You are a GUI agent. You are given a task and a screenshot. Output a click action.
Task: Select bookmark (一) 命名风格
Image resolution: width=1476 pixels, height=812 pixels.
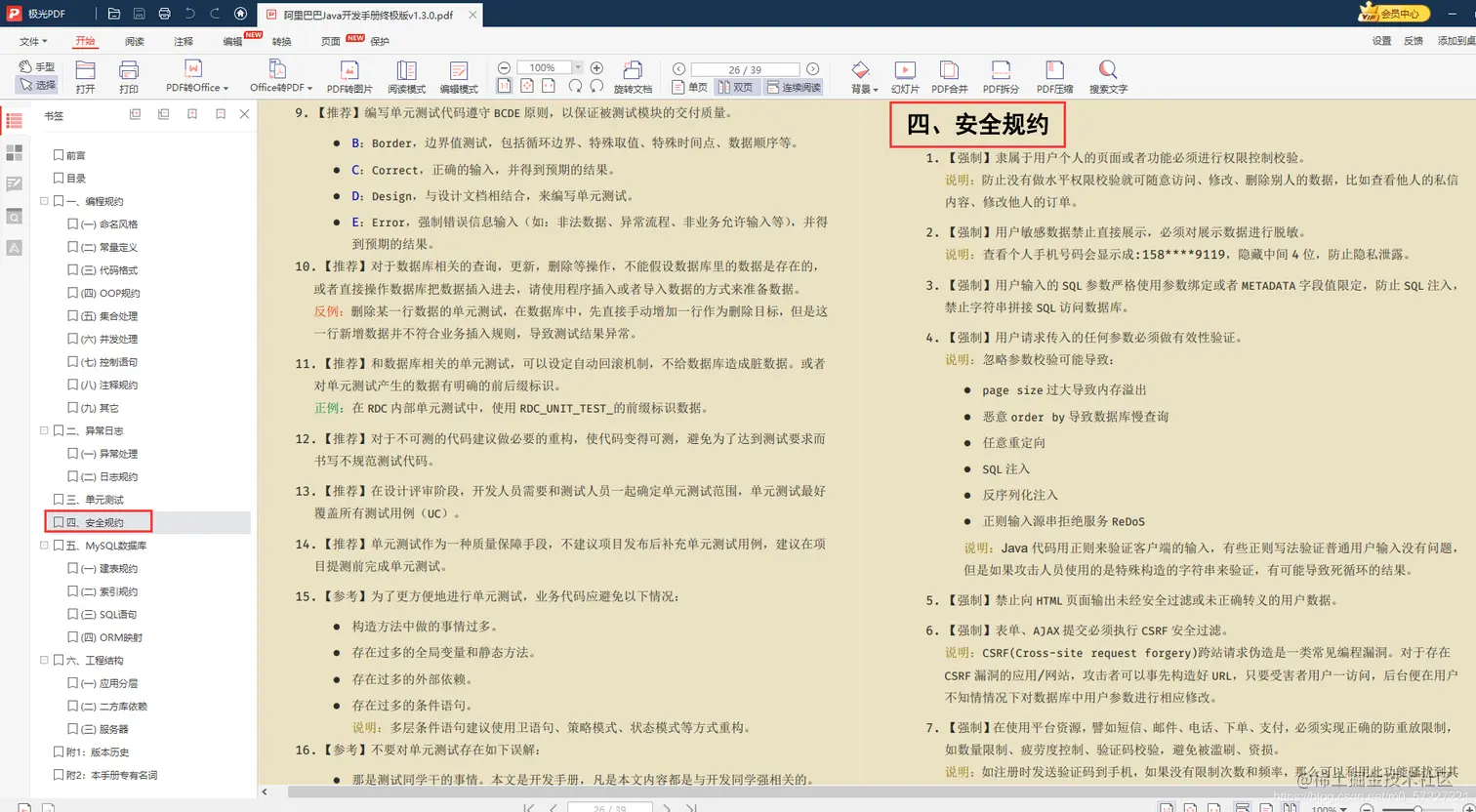click(x=108, y=224)
